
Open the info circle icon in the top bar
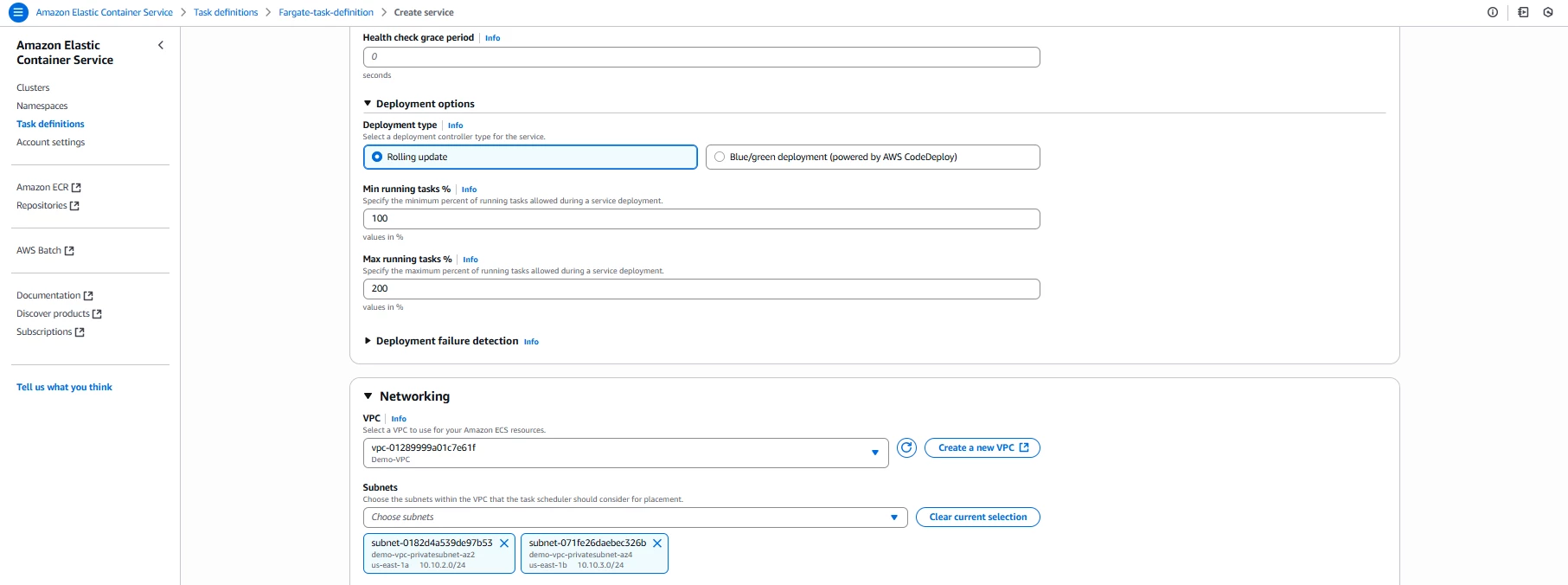click(1493, 12)
